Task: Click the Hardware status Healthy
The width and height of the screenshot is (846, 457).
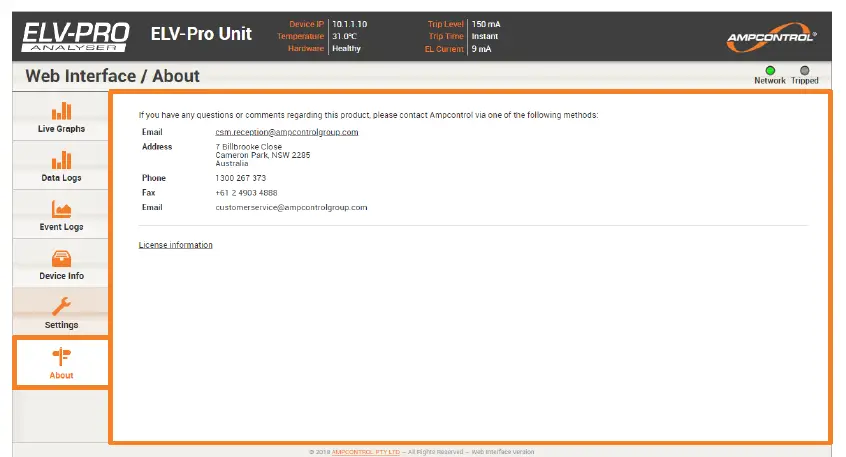Action: coord(346,49)
